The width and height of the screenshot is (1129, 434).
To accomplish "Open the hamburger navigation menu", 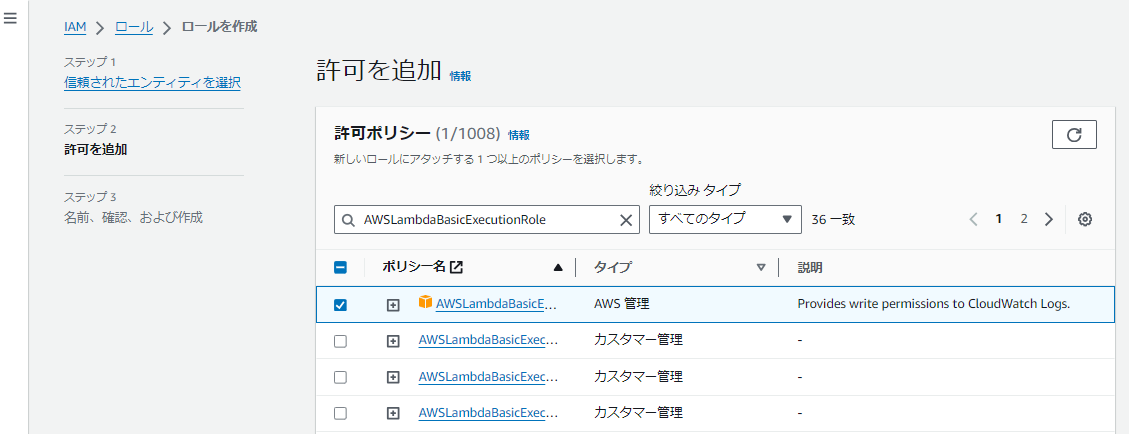I will 10,19.
